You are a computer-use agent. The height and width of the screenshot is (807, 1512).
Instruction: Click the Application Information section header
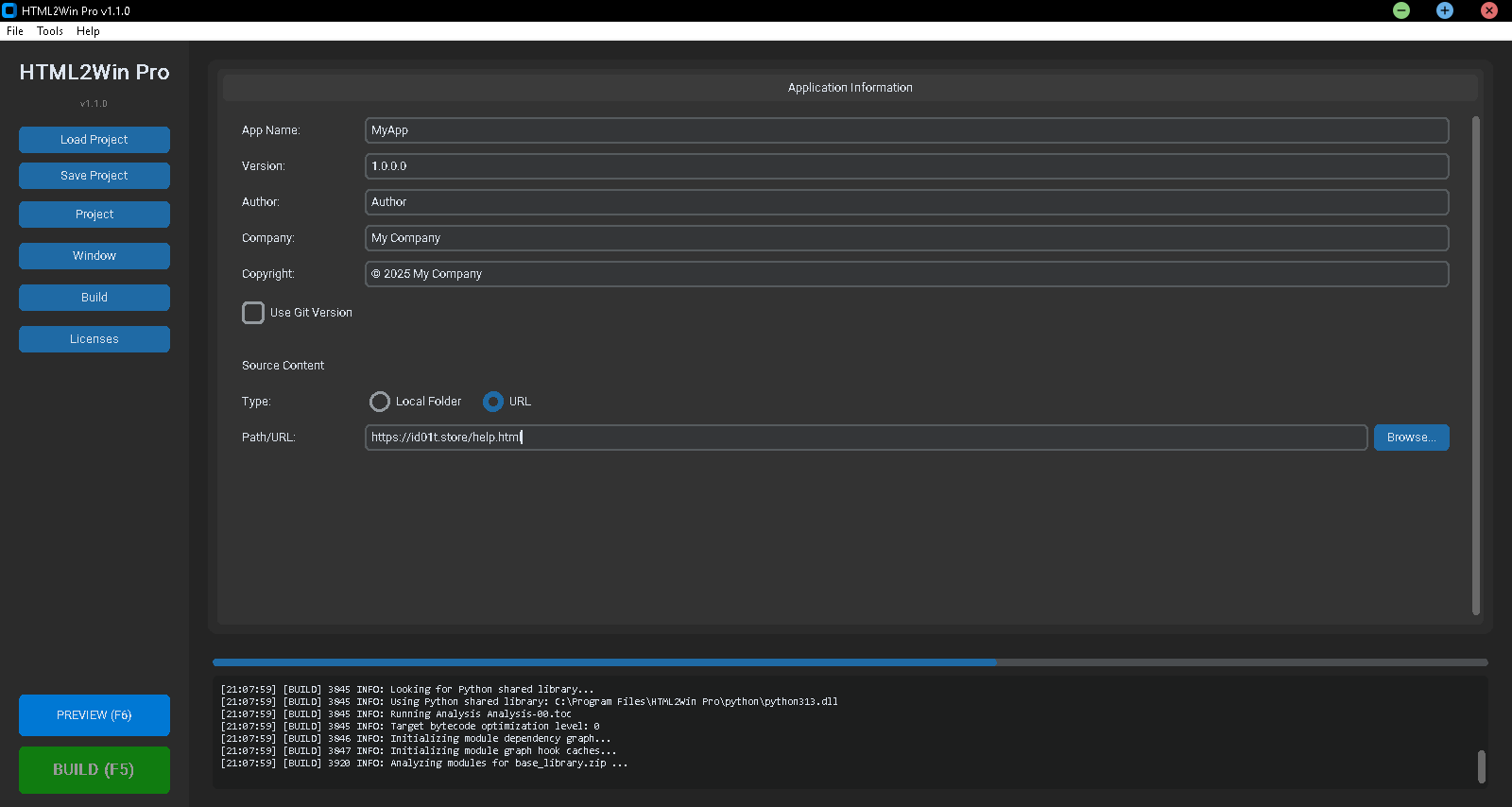click(850, 88)
